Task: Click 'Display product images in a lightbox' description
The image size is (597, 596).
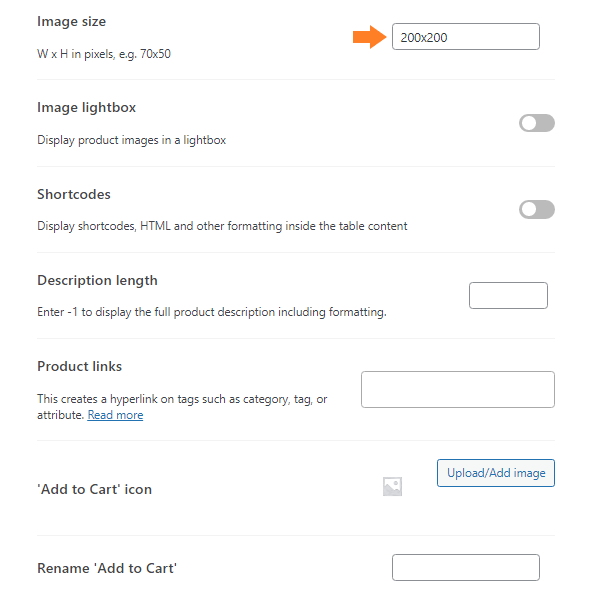Action: [132, 140]
